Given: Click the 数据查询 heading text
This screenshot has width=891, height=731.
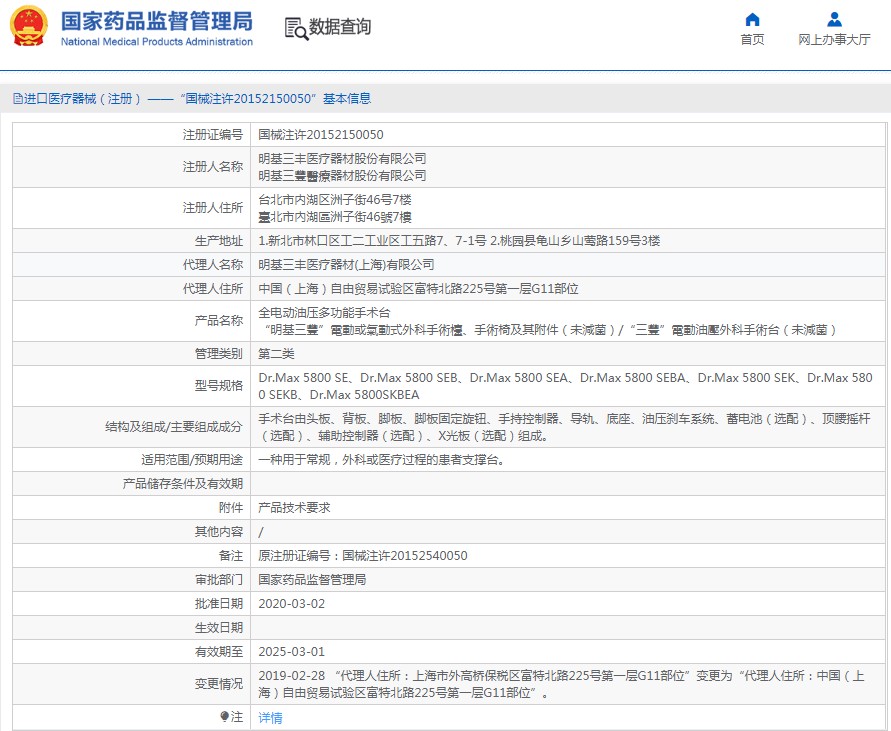Looking at the screenshot, I should (x=340, y=27).
